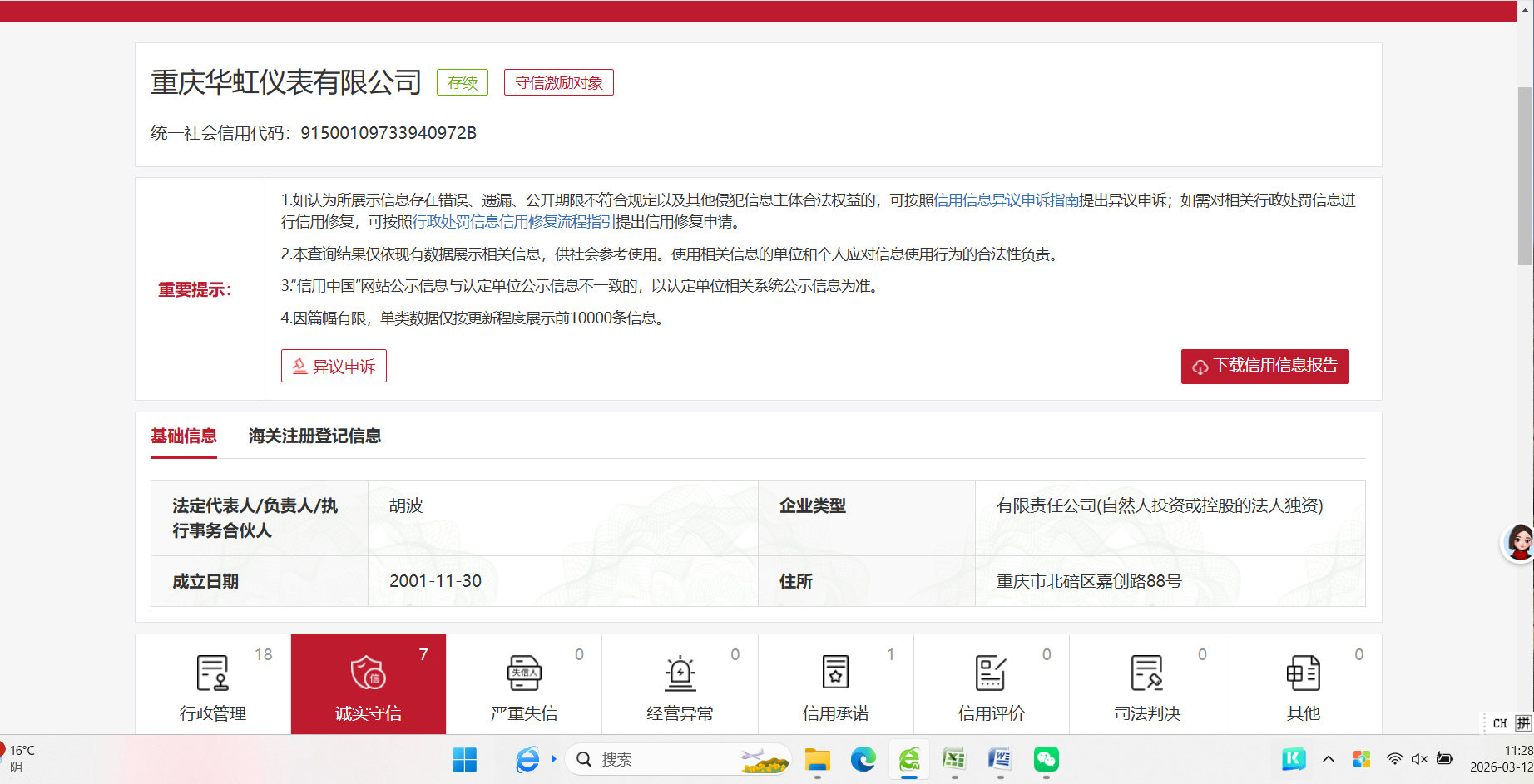Toggle the CH input language indicator
The height and width of the screenshot is (784, 1534).
click(1500, 723)
